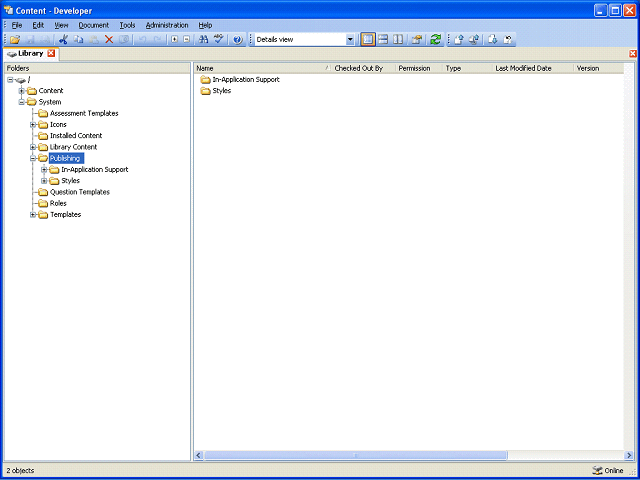Click the Check In All toolbar icon
Viewport: 640px width, 480px height.
[x=473, y=40]
